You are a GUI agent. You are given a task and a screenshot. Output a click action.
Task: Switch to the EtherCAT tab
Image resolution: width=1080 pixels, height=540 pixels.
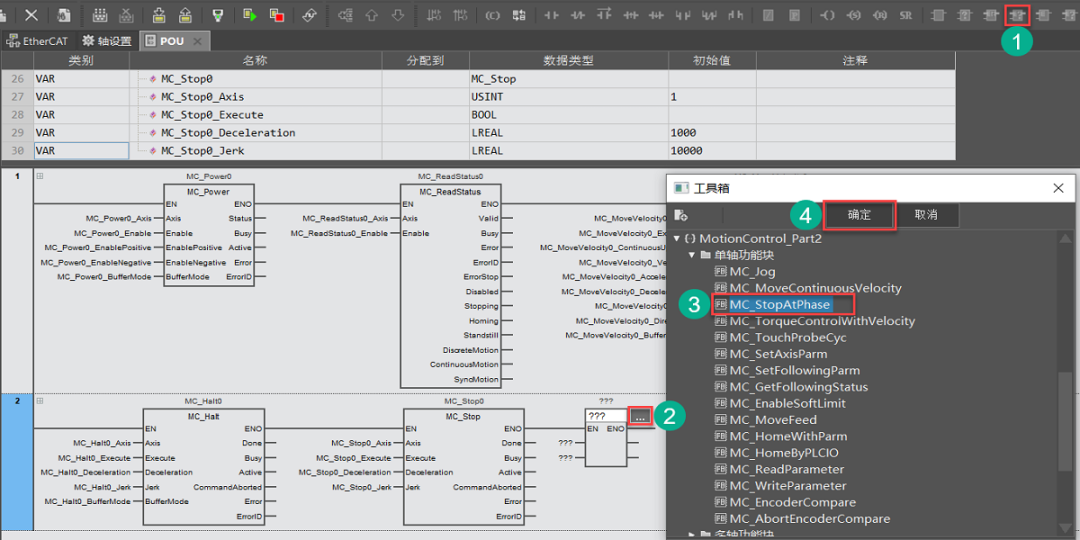38,41
